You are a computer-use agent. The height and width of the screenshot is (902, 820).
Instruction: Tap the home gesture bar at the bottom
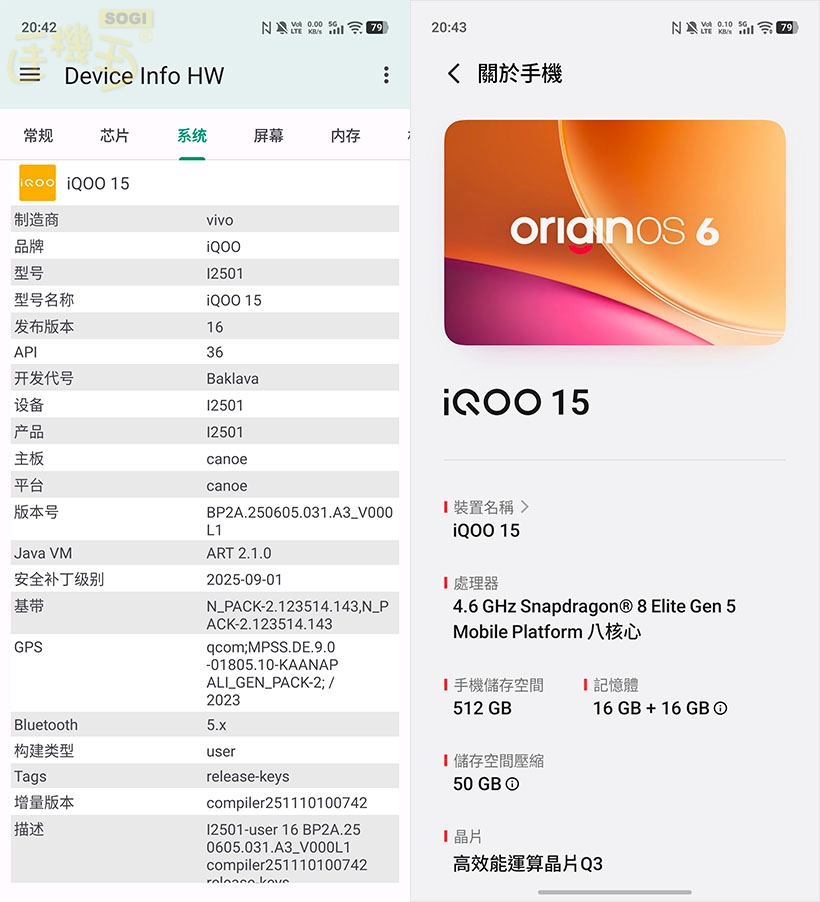coord(614,890)
